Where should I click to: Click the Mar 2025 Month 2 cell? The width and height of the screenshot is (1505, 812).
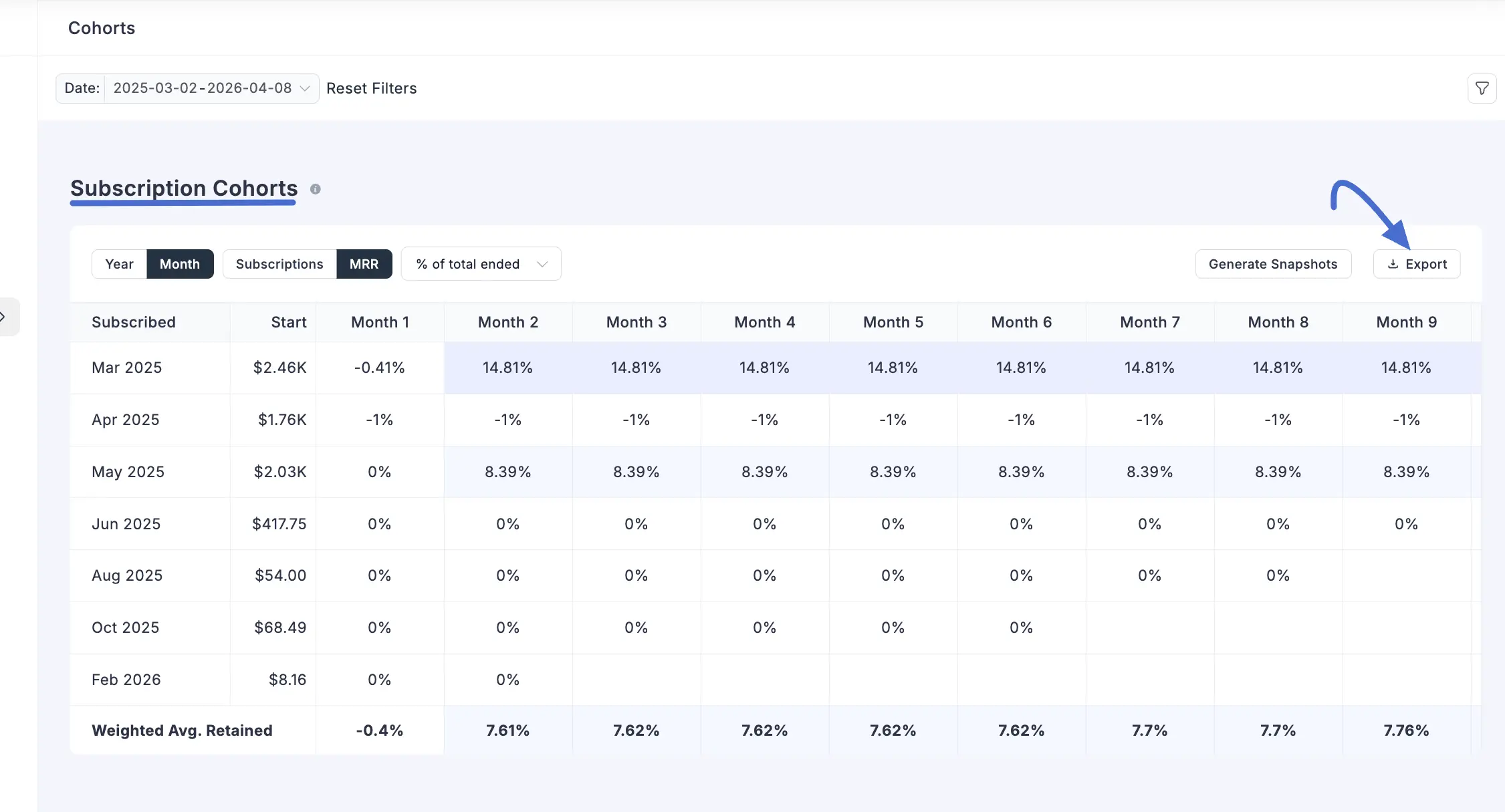coord(507,368)
